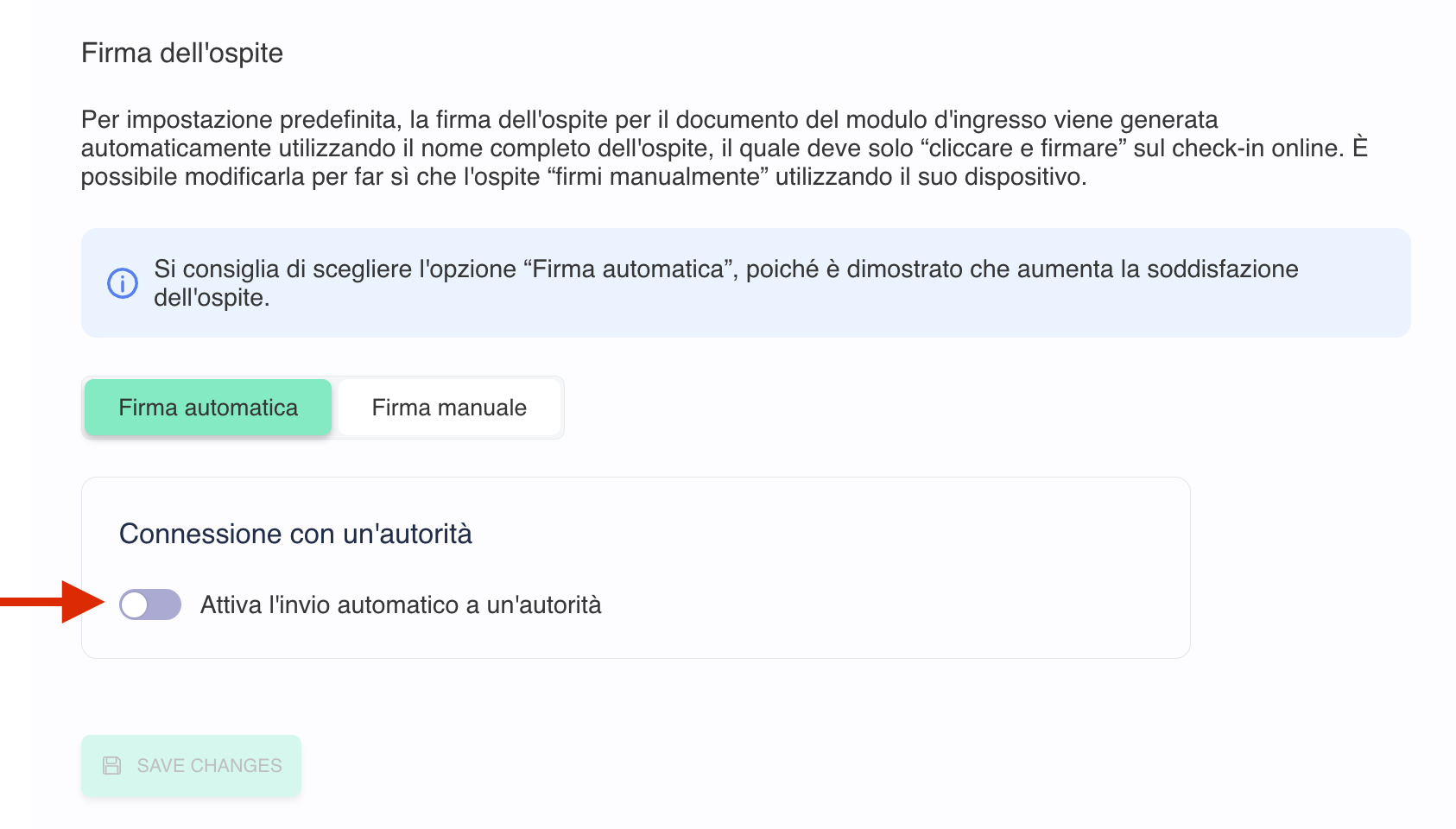Click the 'Firma dell'ospite' section heading
Screen dimensions: 1456x829
pyautogui.click(x=182, y=53)
